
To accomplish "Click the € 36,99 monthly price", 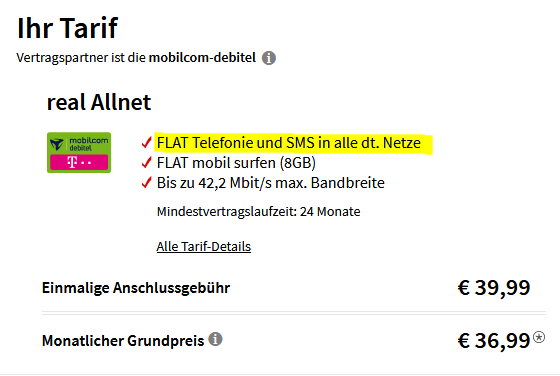I will (494, 340).
